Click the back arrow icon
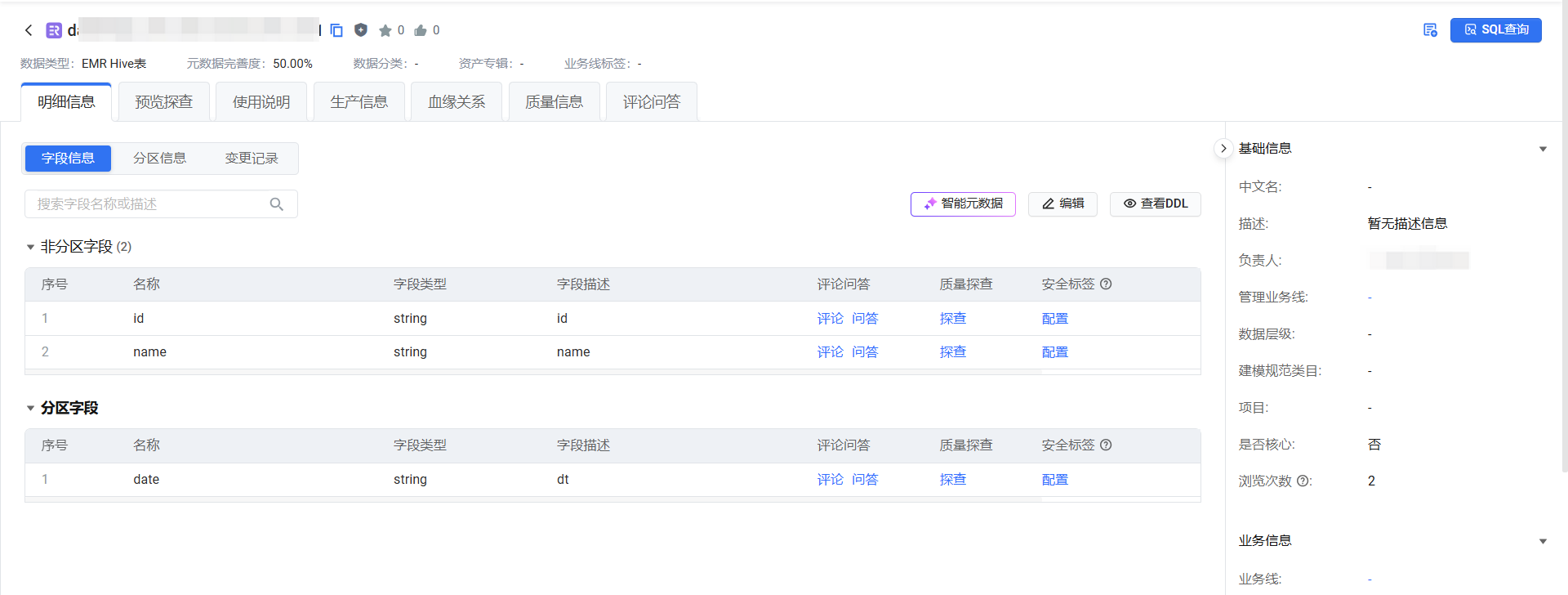Viewport: 1568px width, 595px height. pos(29,30)
